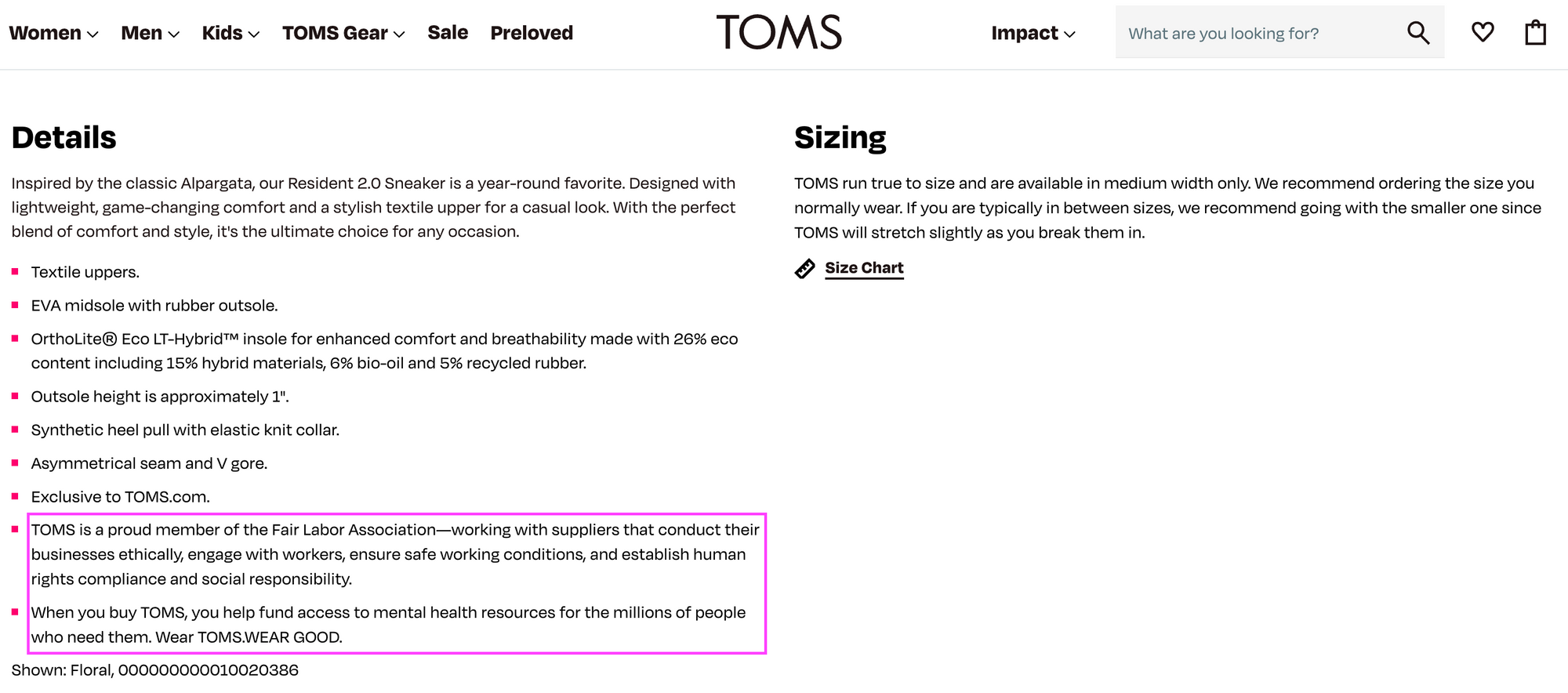Open the shopping bag icon
This screenshot has width=1568, height=693.
pos(1535,32)
